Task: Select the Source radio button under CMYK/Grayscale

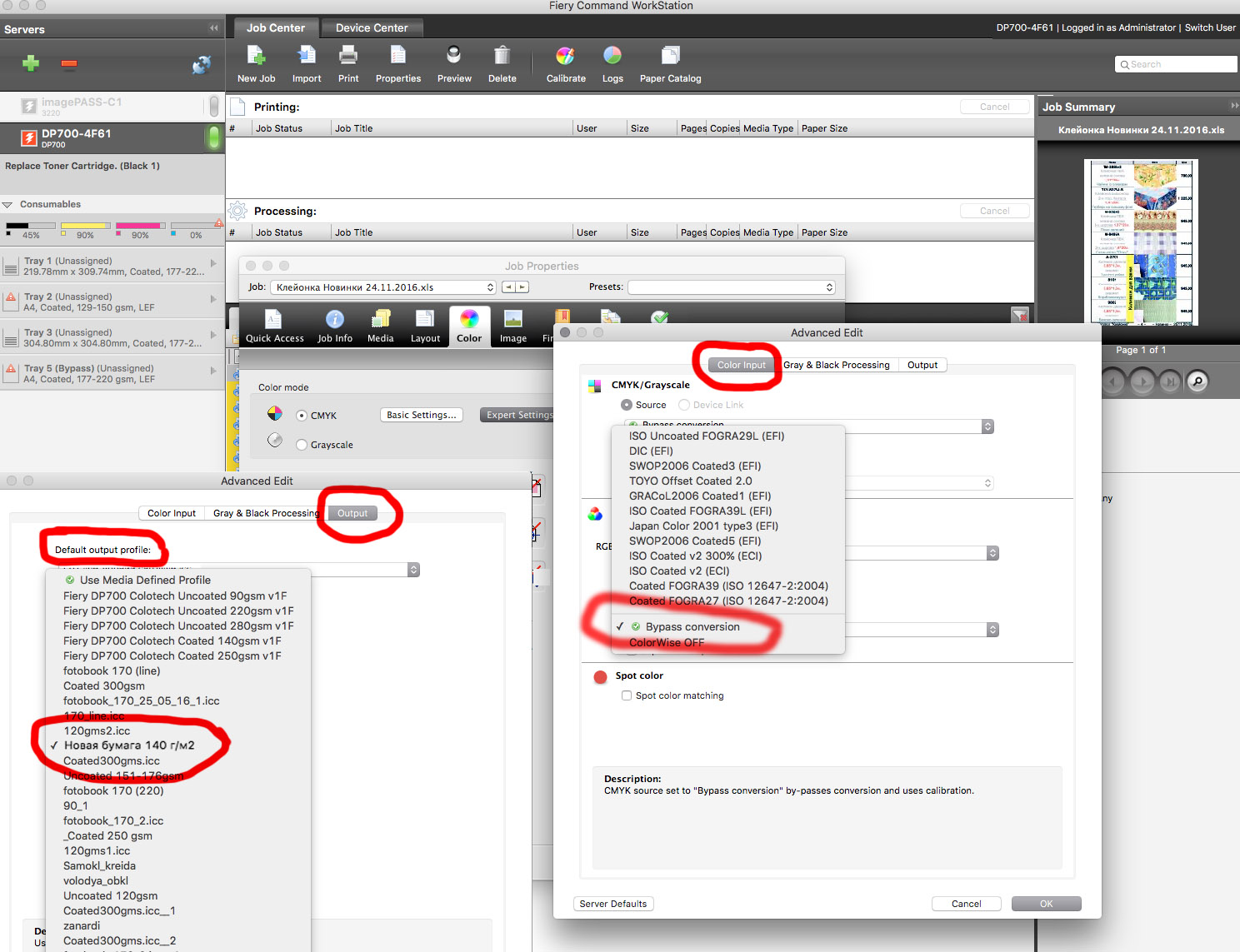Action: tap(627, 405)
